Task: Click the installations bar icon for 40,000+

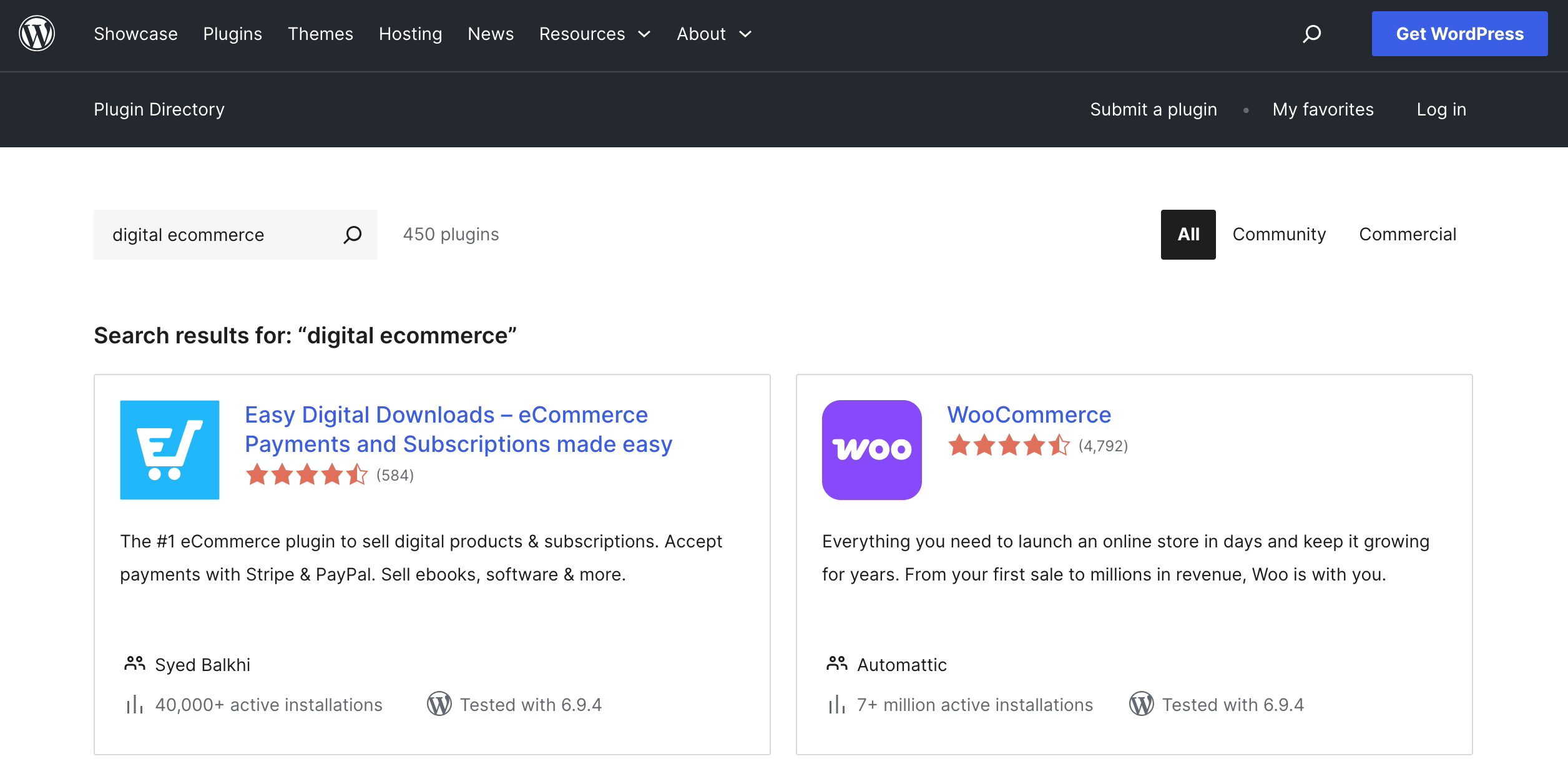Action: [135, 705]
